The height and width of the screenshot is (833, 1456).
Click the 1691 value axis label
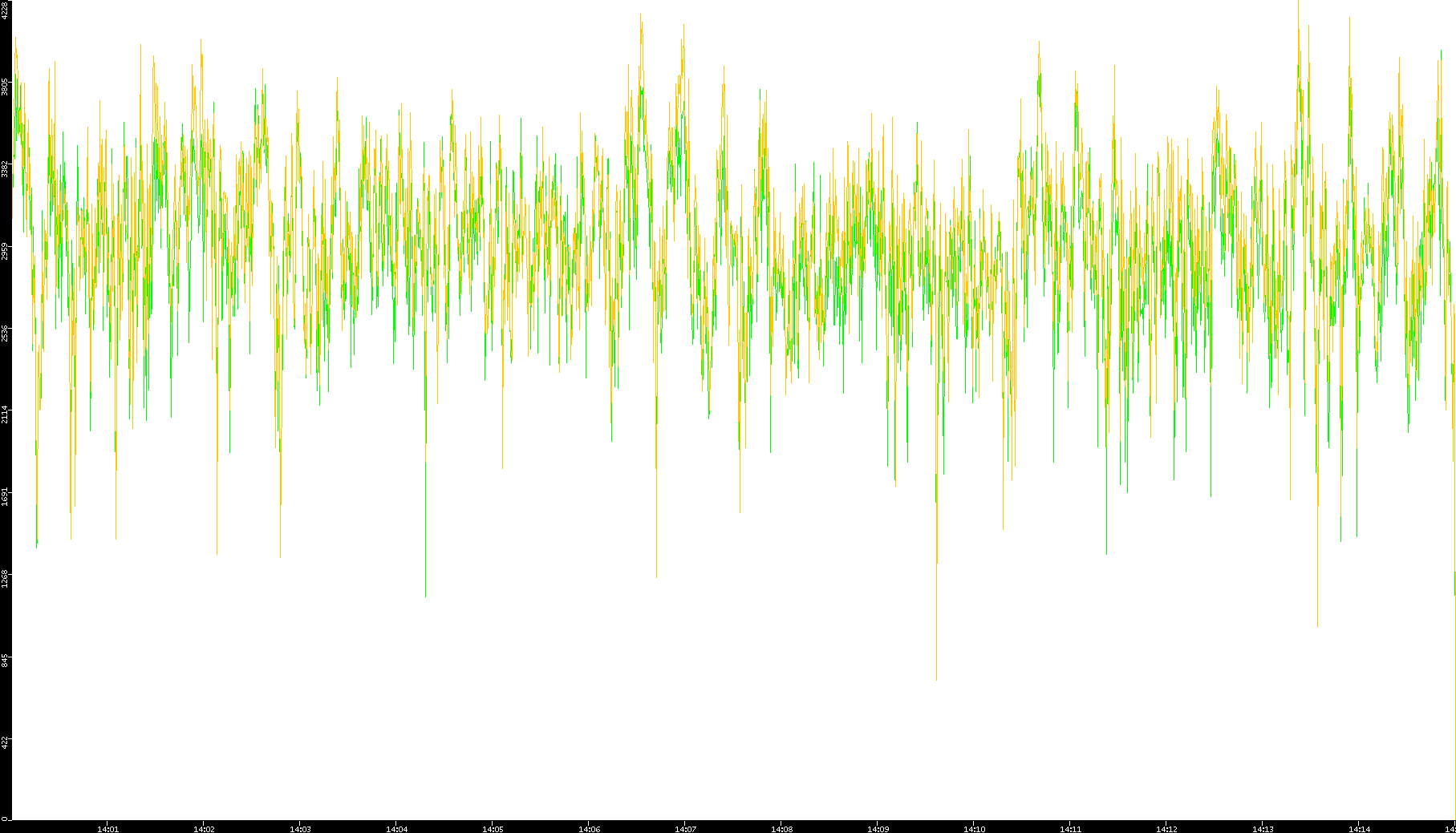click(6, 495)
